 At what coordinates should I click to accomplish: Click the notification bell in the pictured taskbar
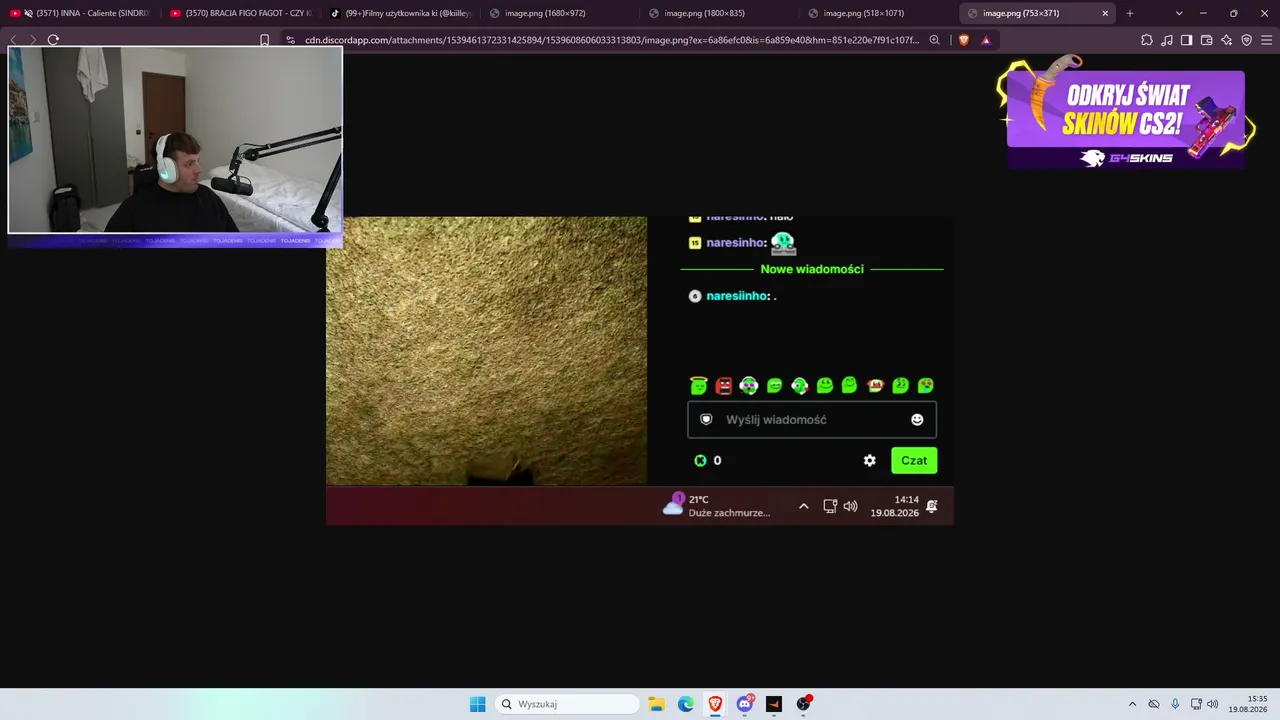click(932, 506)
